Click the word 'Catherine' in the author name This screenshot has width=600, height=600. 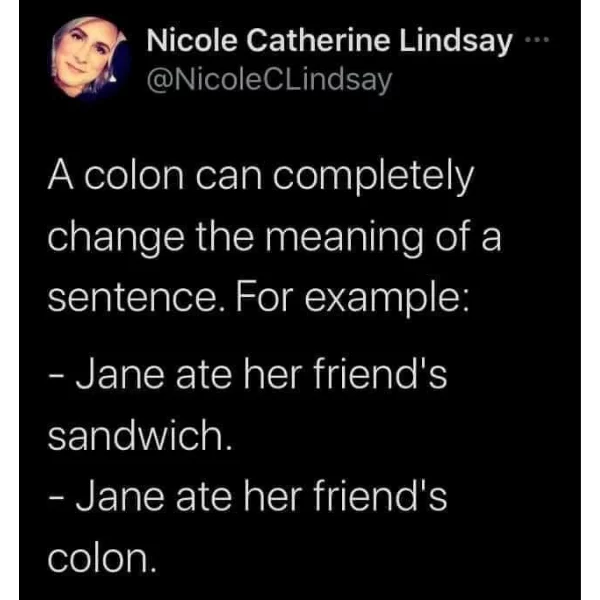(x=318, y=40)
